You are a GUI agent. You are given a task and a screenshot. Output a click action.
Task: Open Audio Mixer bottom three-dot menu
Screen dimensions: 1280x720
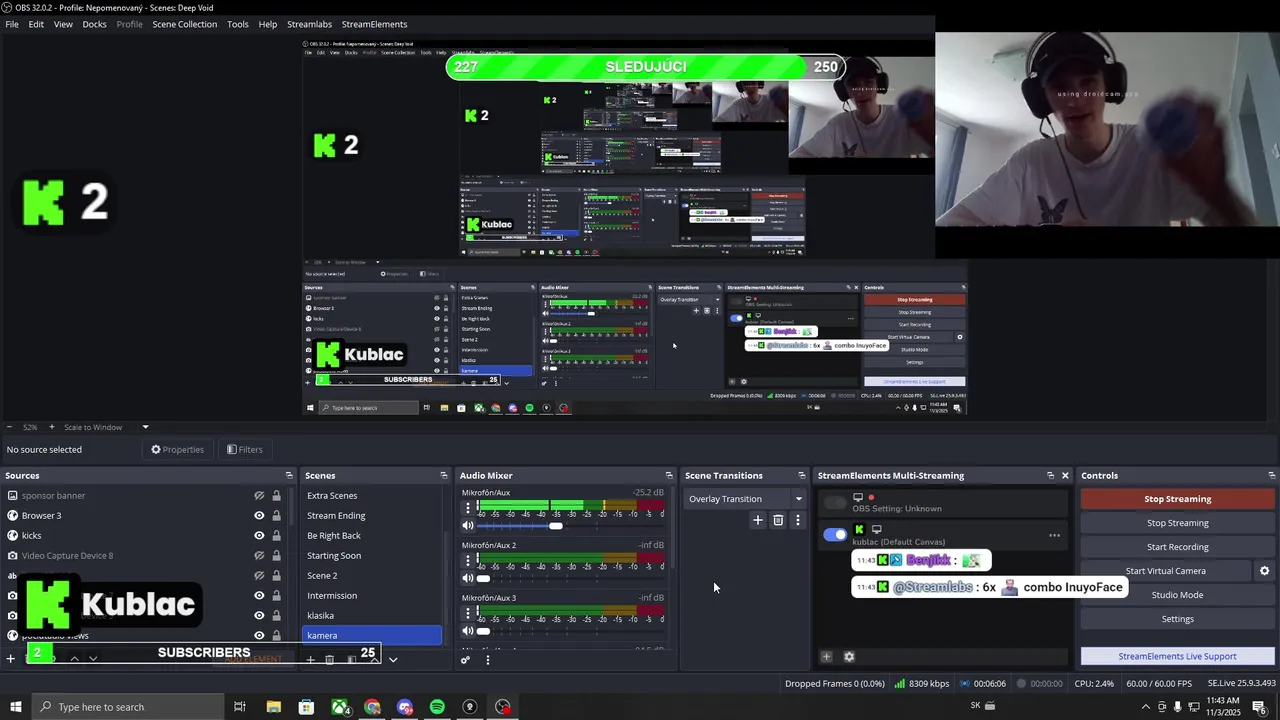(x=487, y=660)
